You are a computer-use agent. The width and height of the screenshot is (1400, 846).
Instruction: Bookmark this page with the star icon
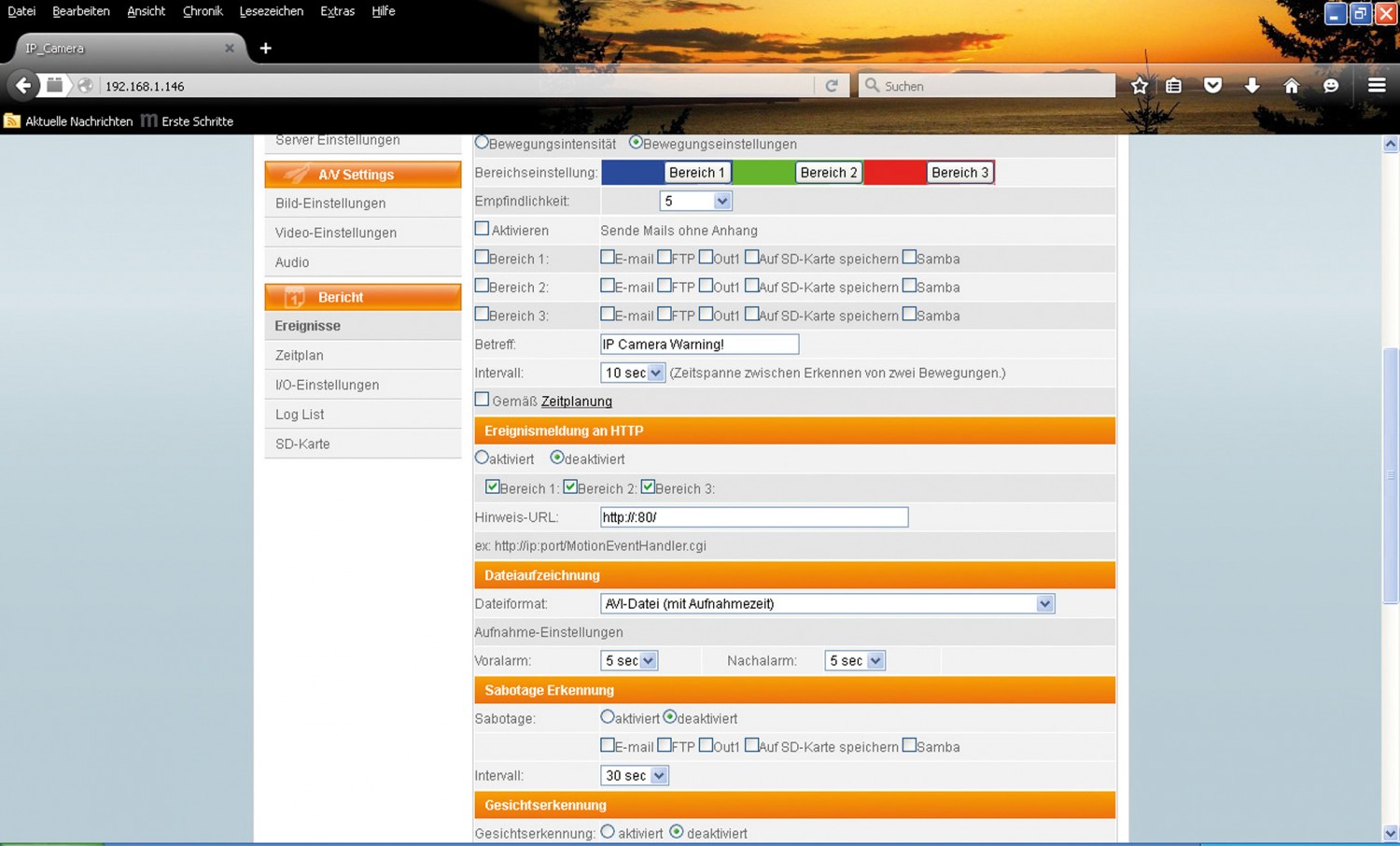click(x=1140, y=86)
